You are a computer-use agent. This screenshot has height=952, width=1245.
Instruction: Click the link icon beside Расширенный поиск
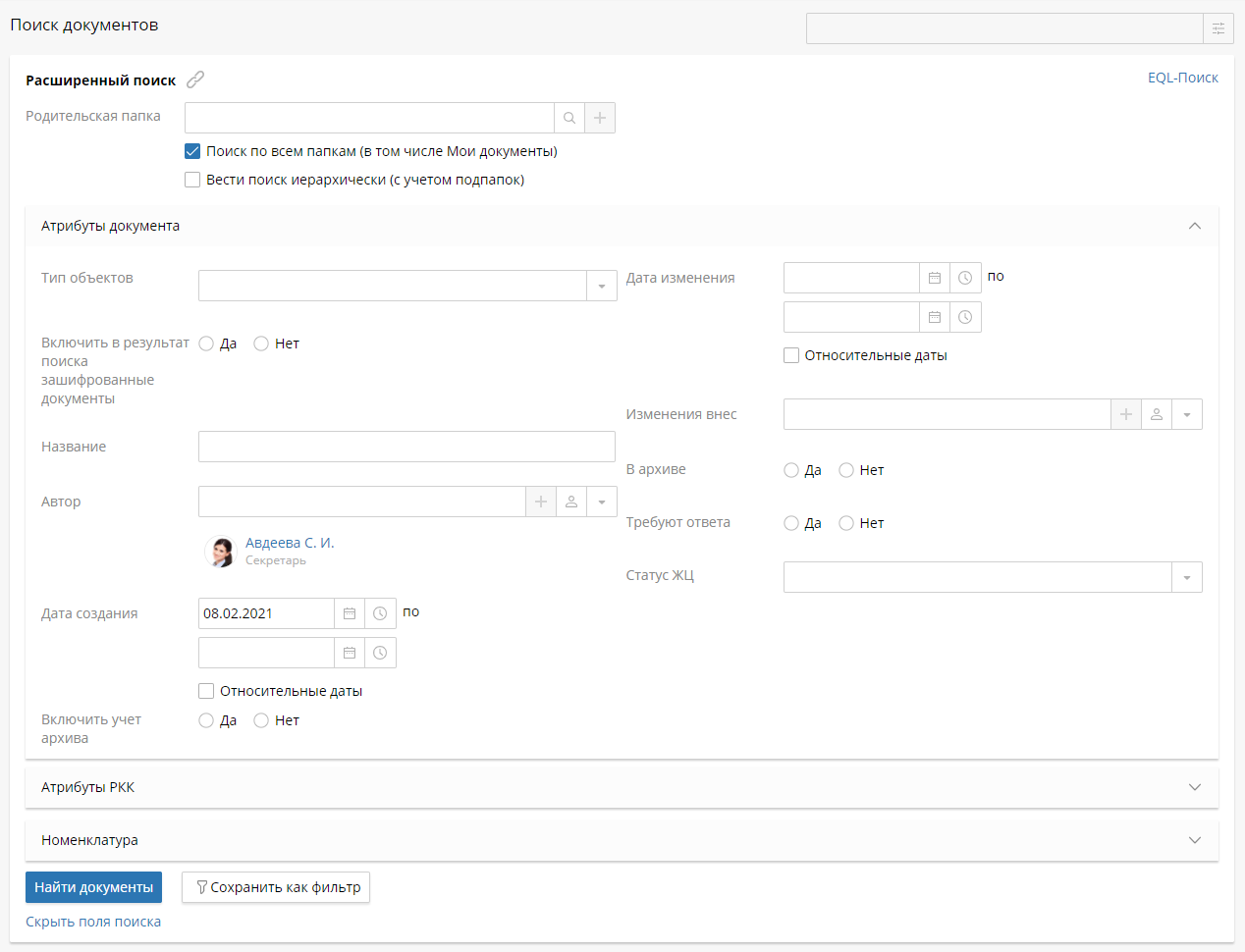coord(195,79)
